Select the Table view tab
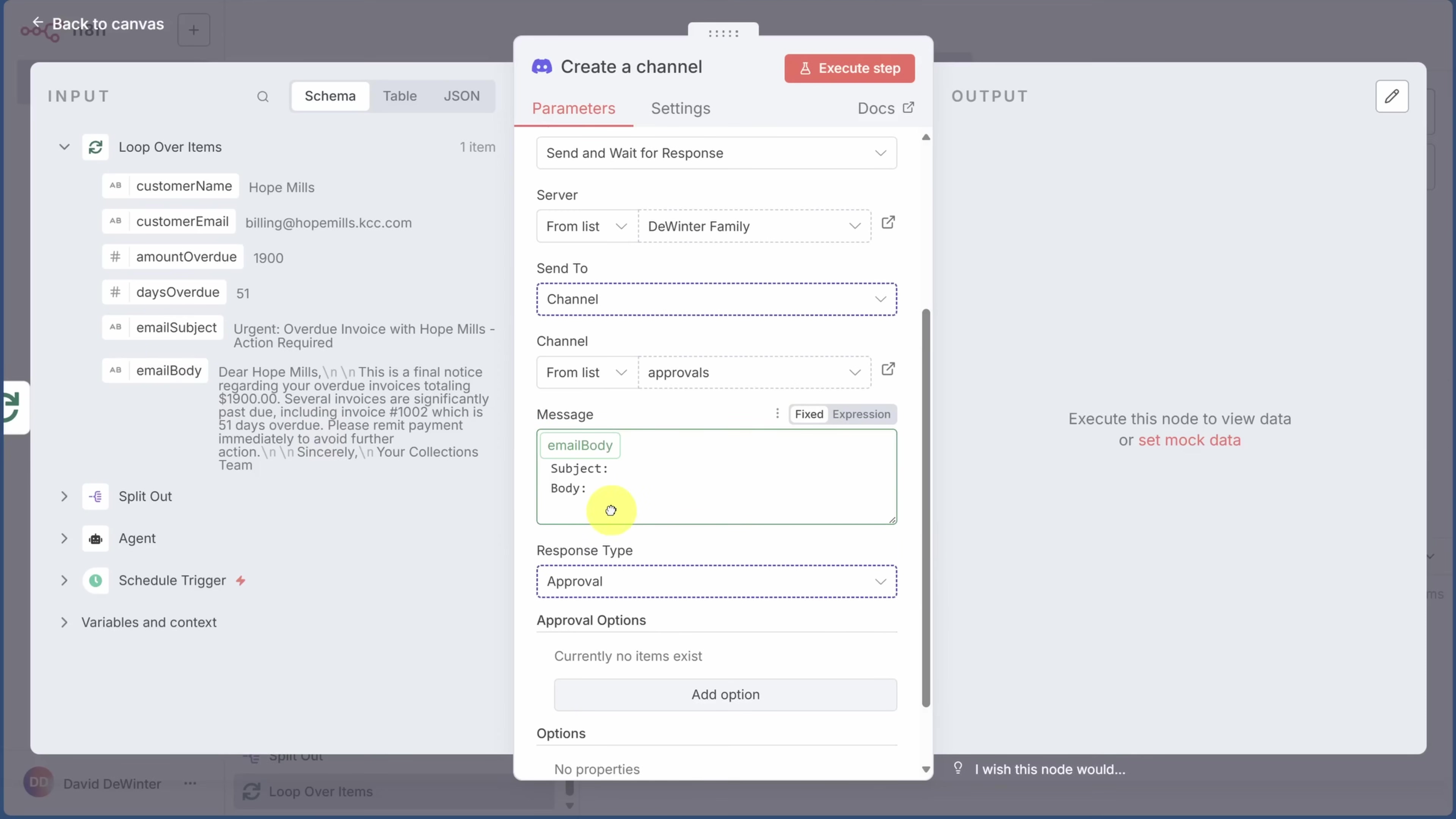 point(400,96)
